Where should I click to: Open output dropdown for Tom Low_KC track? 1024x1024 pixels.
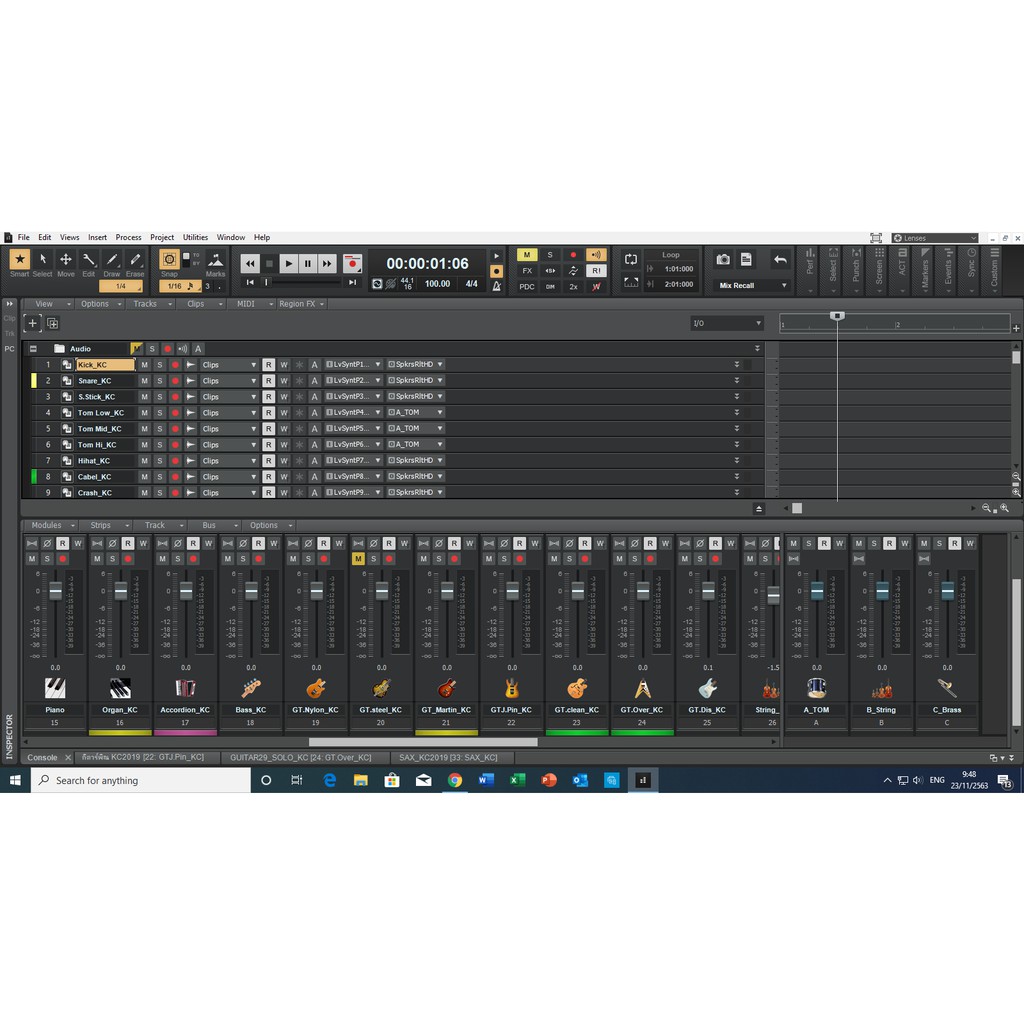point(439,413)
